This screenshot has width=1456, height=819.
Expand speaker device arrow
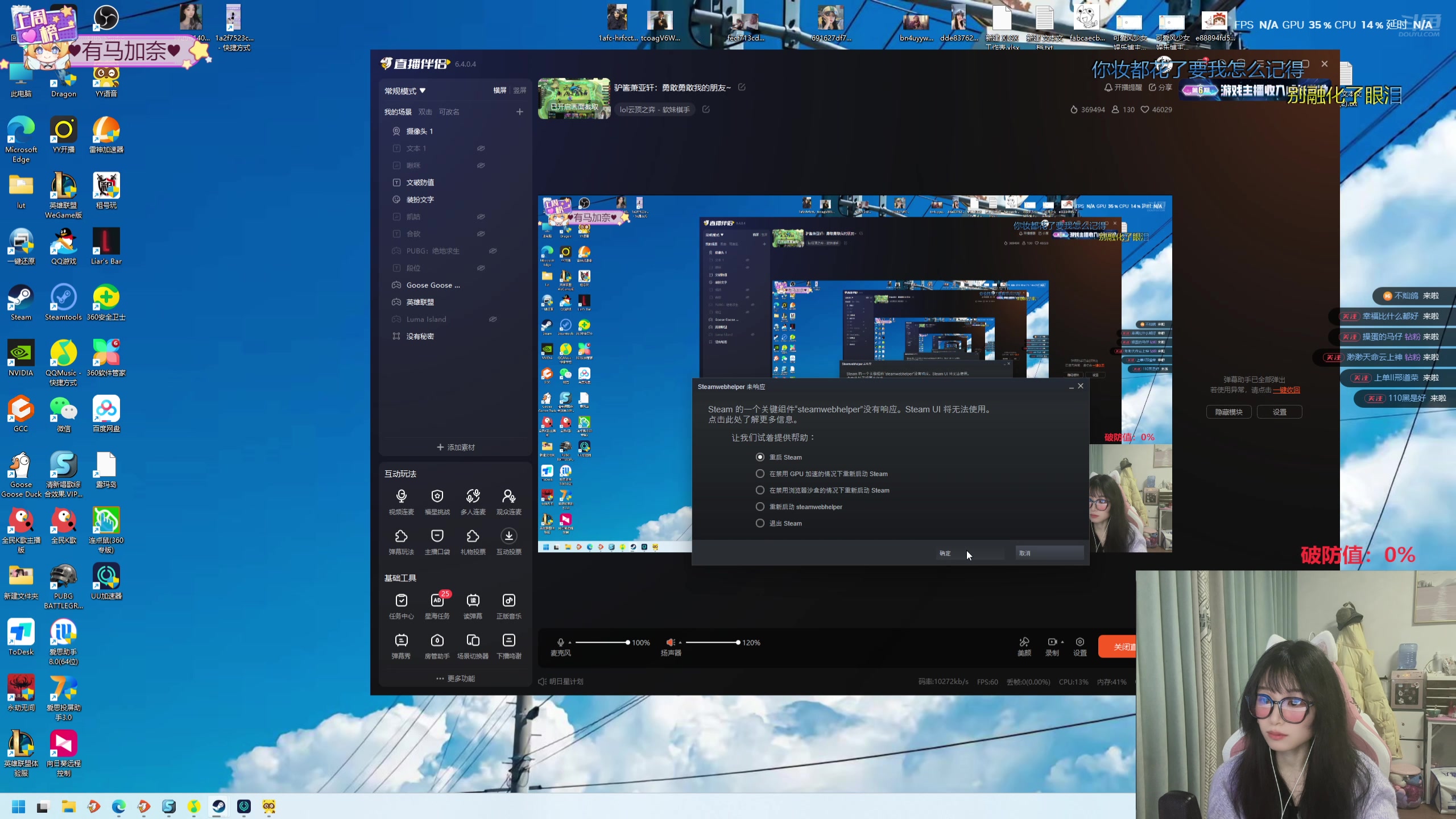pos(680,642)
